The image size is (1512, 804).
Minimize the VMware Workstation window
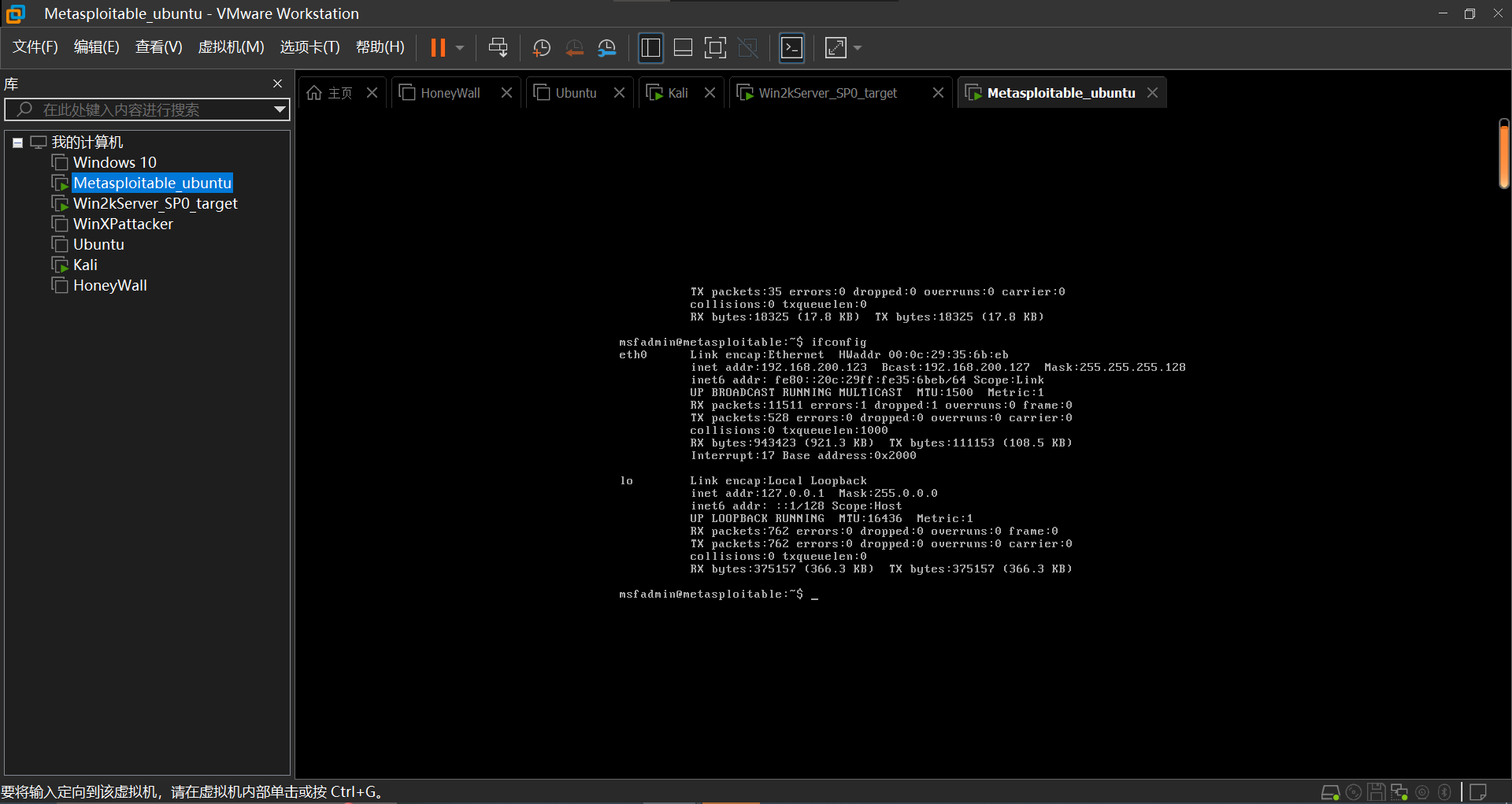click(x=1443, y=13)
